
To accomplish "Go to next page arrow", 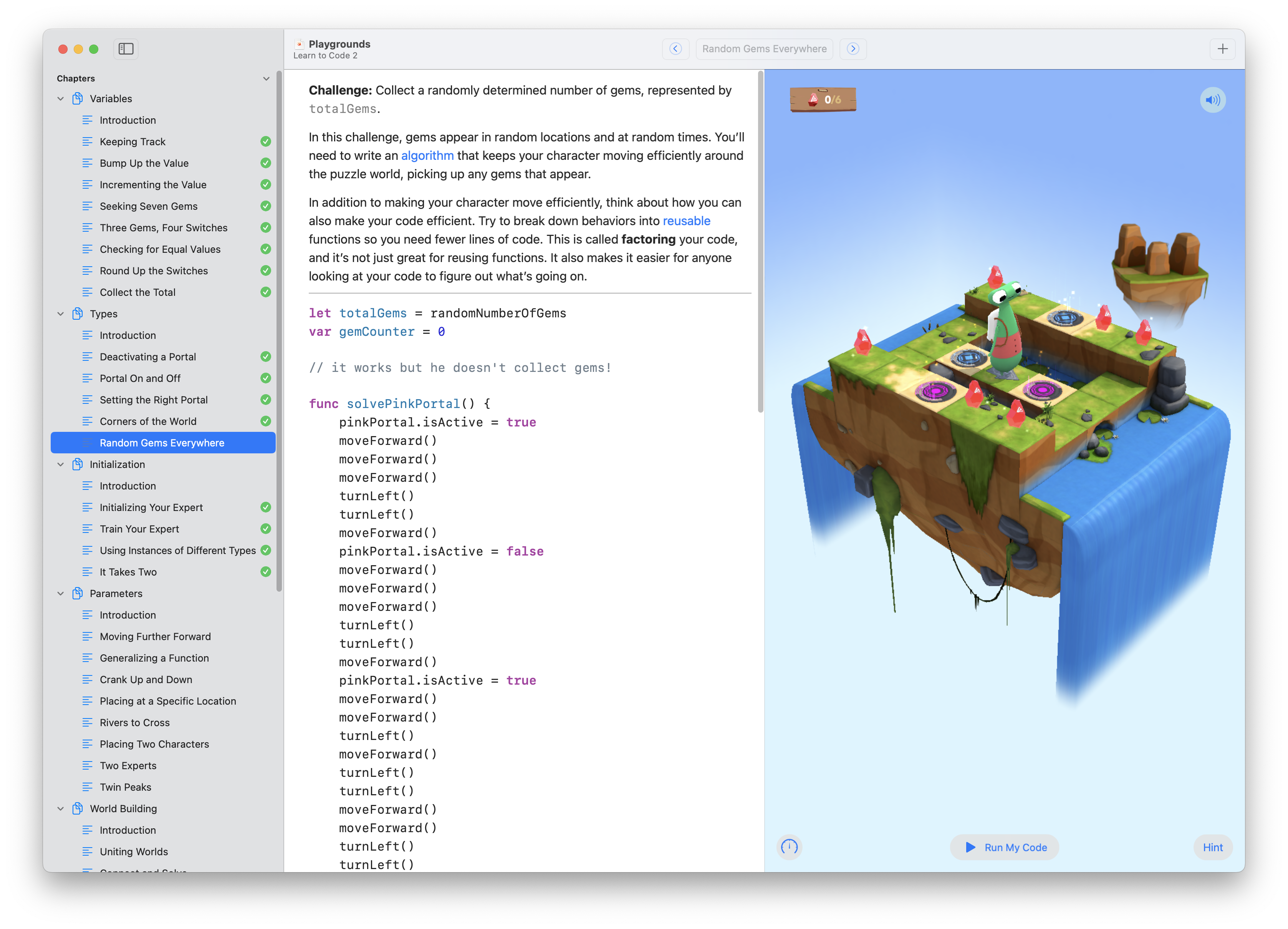I will [853, 49].
